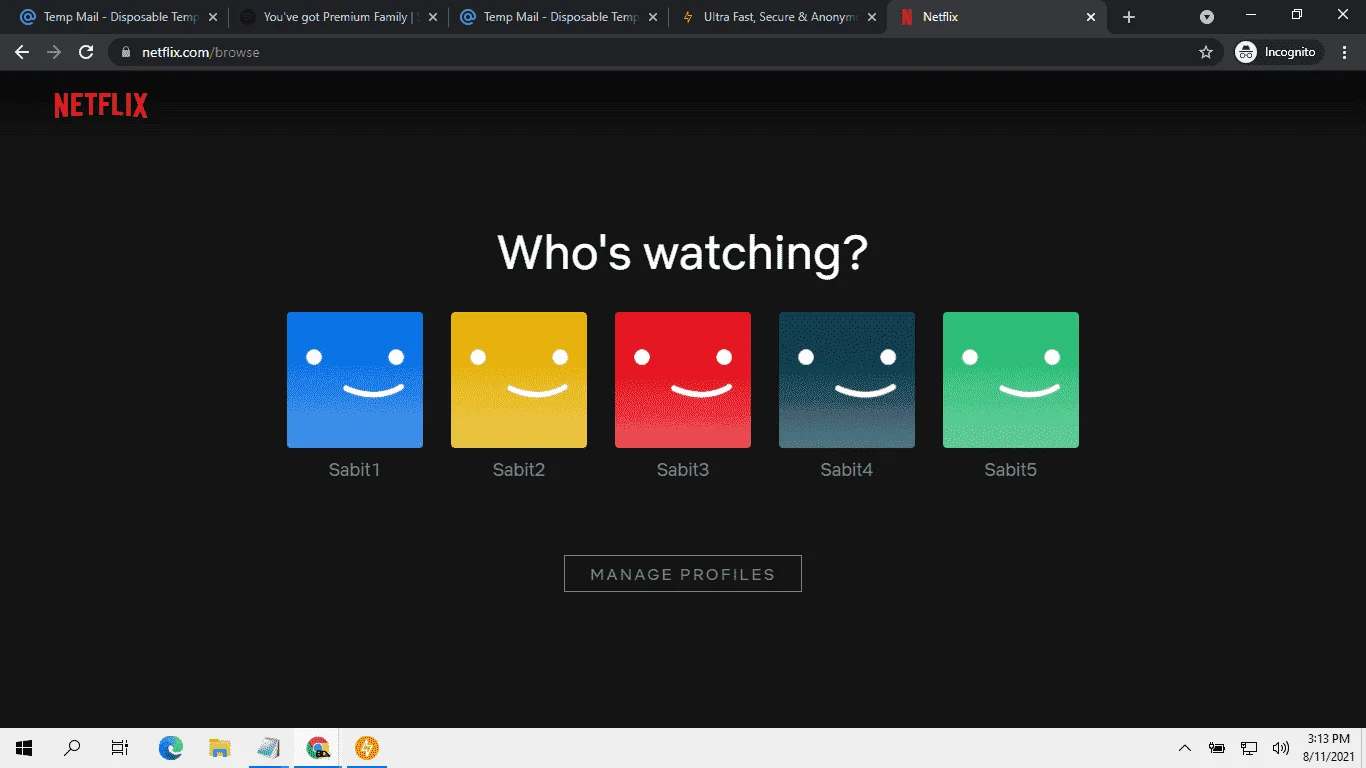1366x768 pixels.
Task: Click the Sabit5 profile name text
Action: tap(1011, 470)
